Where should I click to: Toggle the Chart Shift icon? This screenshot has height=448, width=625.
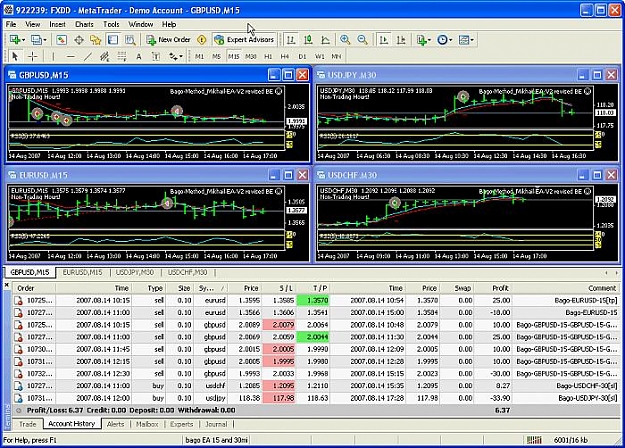click(x=401, y=39)
